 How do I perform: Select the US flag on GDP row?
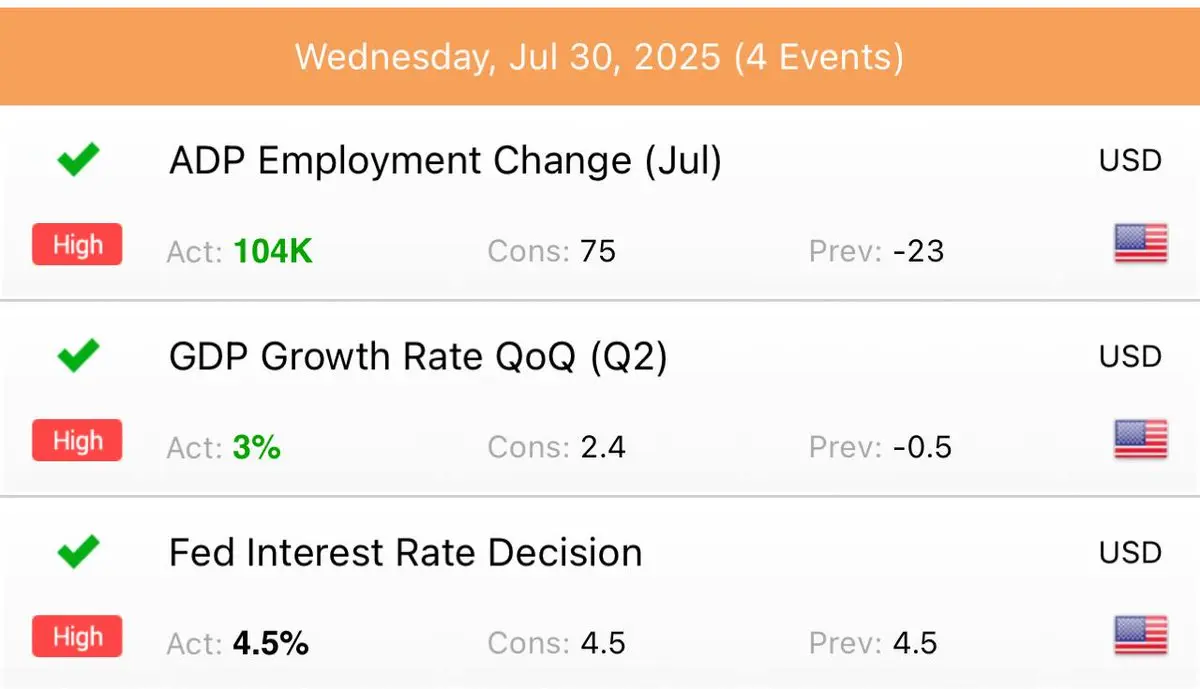tap(1141, 440)
